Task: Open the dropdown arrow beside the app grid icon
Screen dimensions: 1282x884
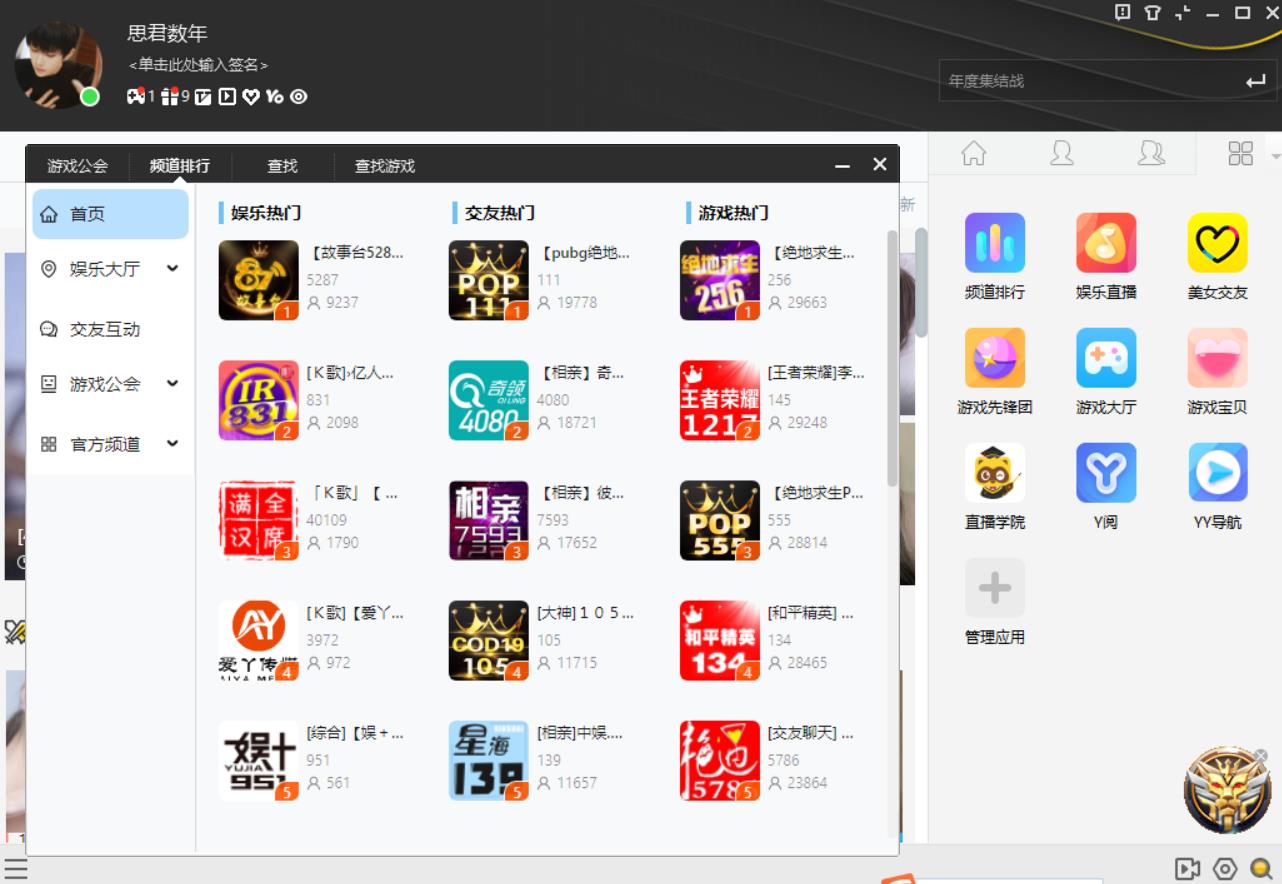Action: pyautogui.click(x=1274, y=155)
